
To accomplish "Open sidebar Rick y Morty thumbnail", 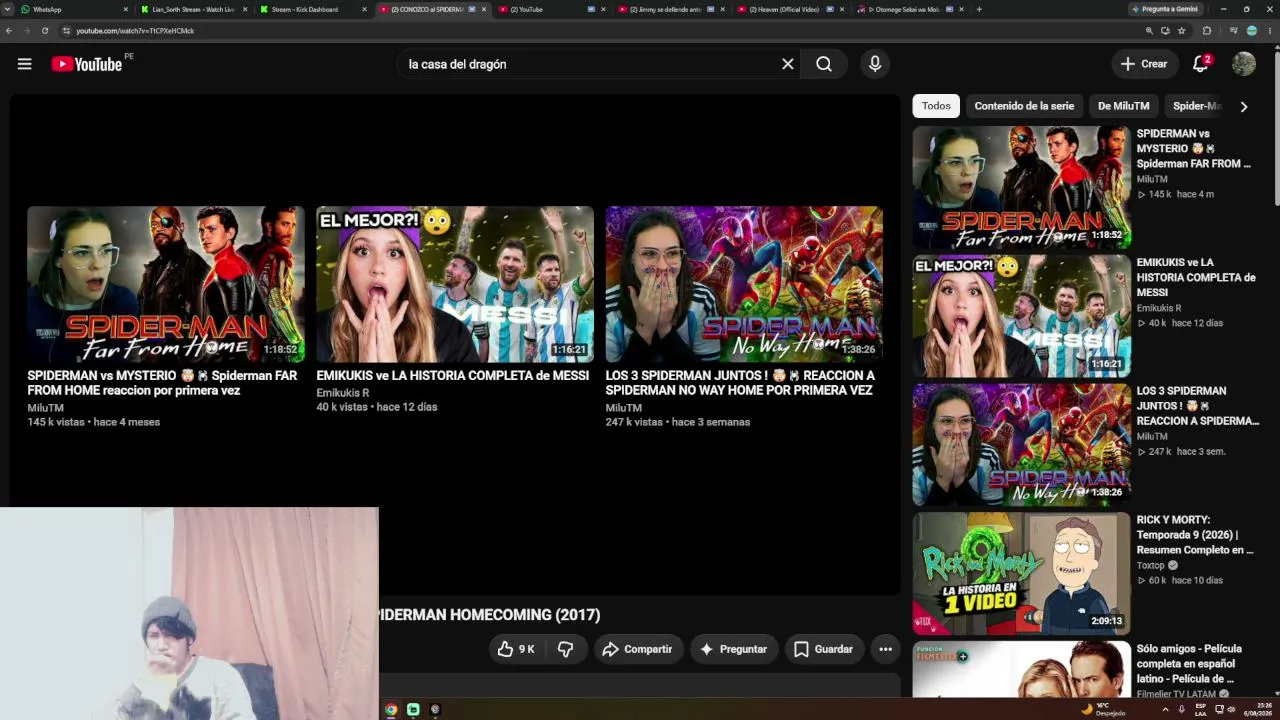I will 1021,574.
